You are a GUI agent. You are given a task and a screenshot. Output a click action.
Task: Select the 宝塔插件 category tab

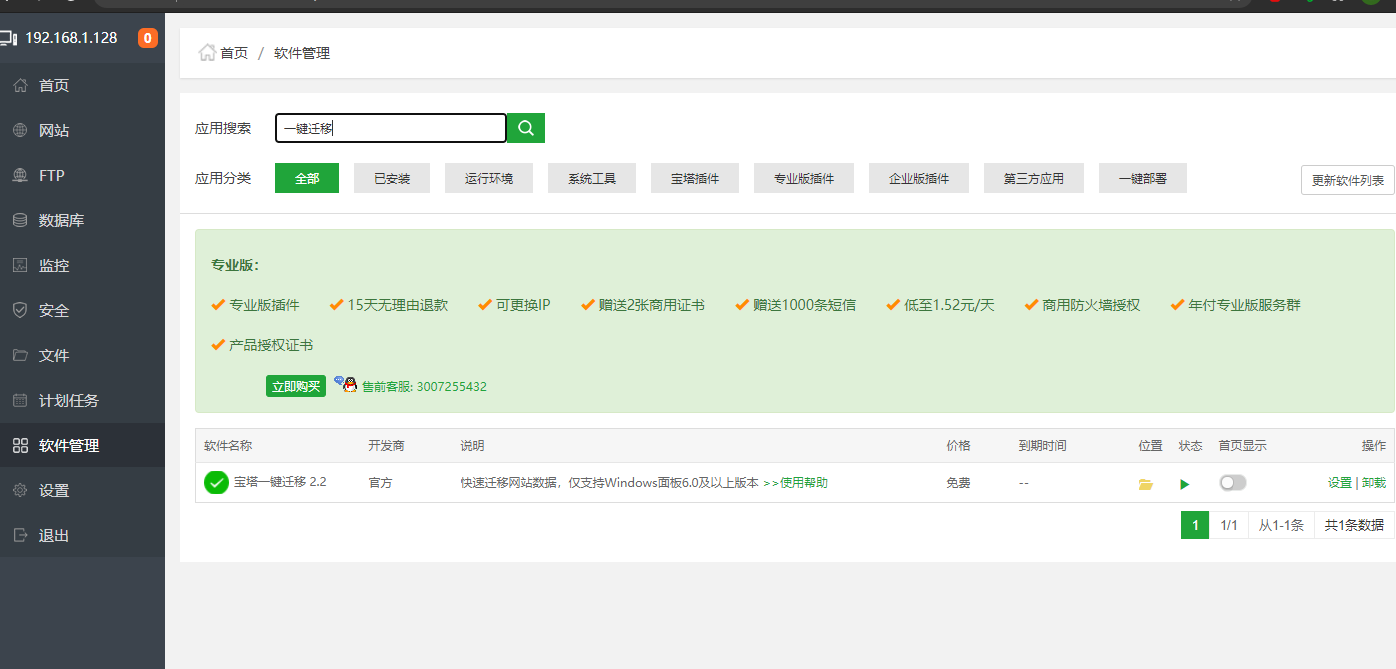tap(695, 179)
